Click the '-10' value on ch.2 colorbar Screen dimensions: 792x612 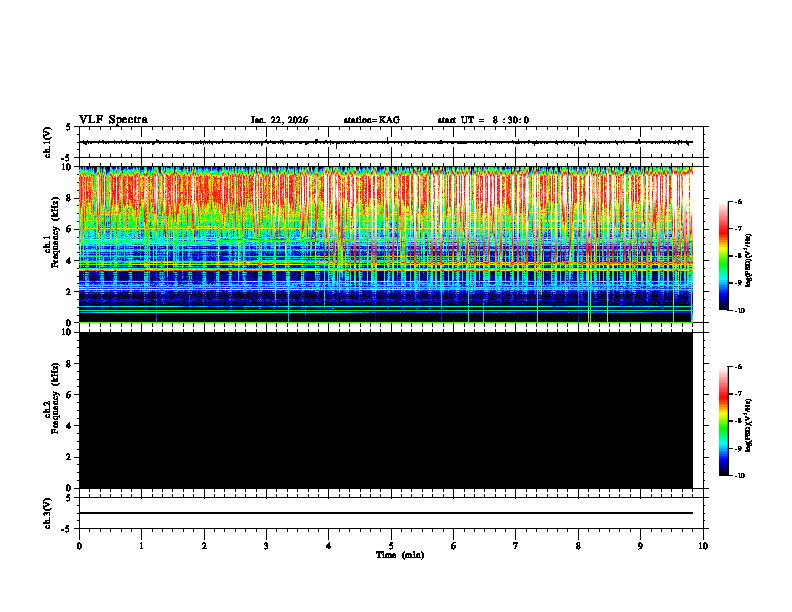739,476
